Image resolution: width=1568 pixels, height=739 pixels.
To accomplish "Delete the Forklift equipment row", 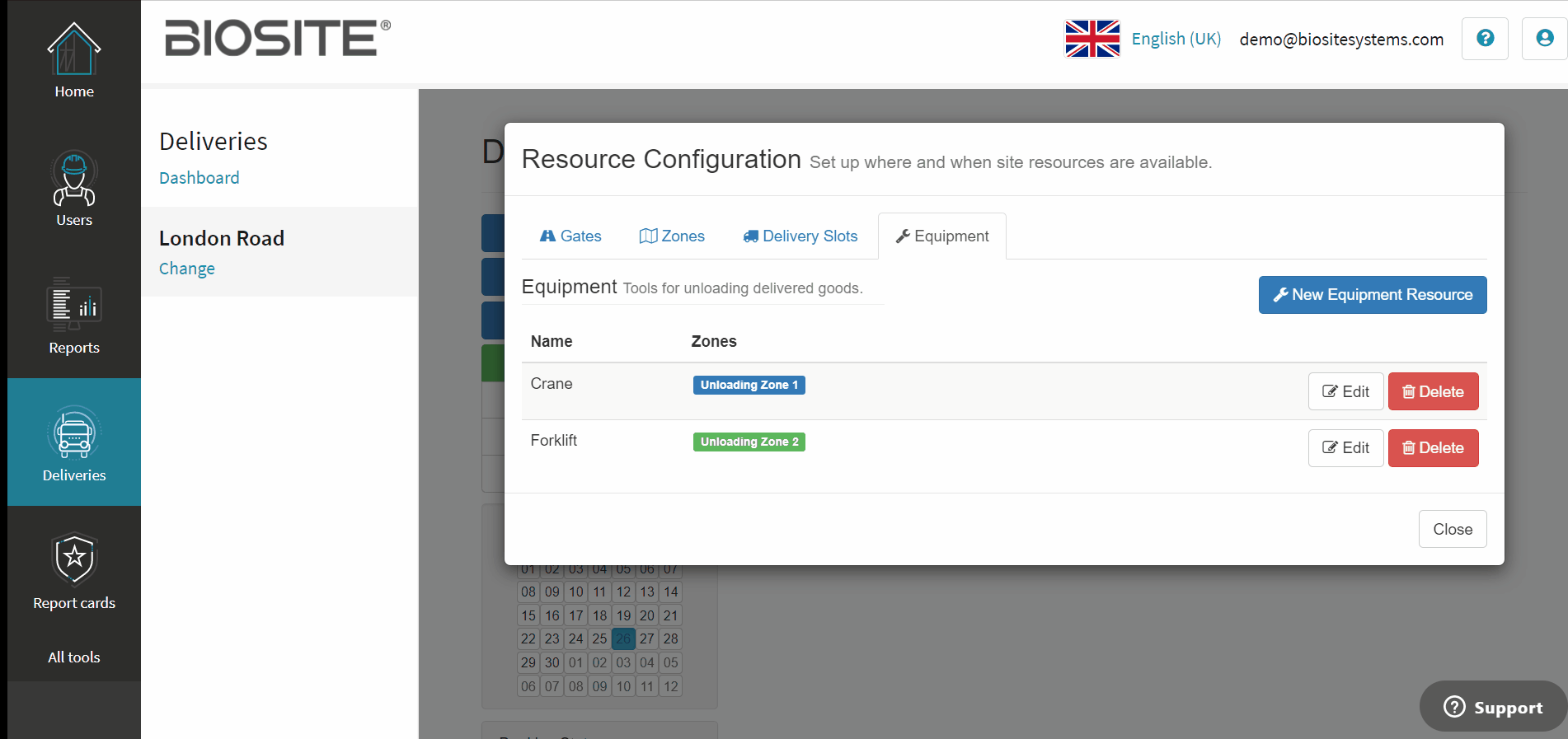I will tap(1433, 448).
